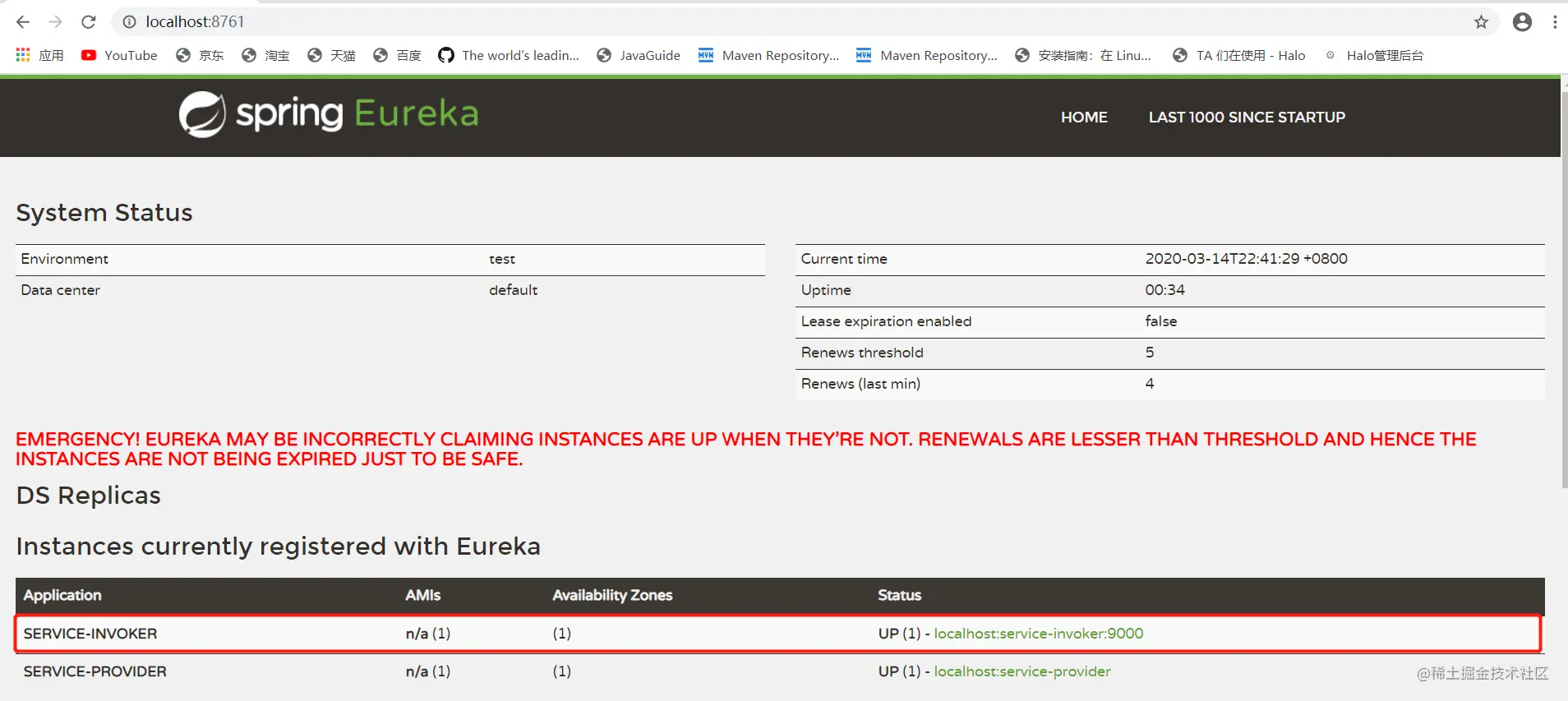Select the Lease expiration enabled value 'false'

click(x=1161, y=321)
